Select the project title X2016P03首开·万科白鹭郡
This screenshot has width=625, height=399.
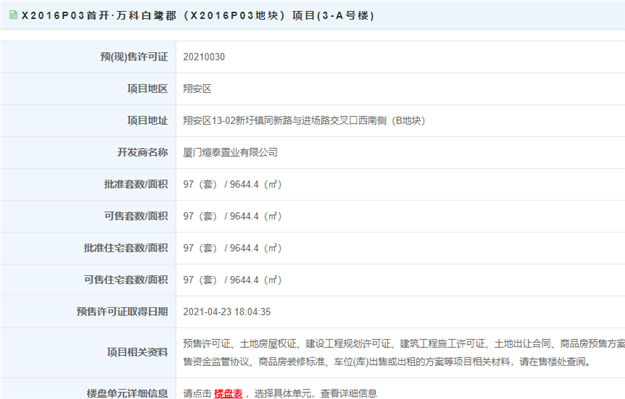pyautogui.click(x=99, y=16)
